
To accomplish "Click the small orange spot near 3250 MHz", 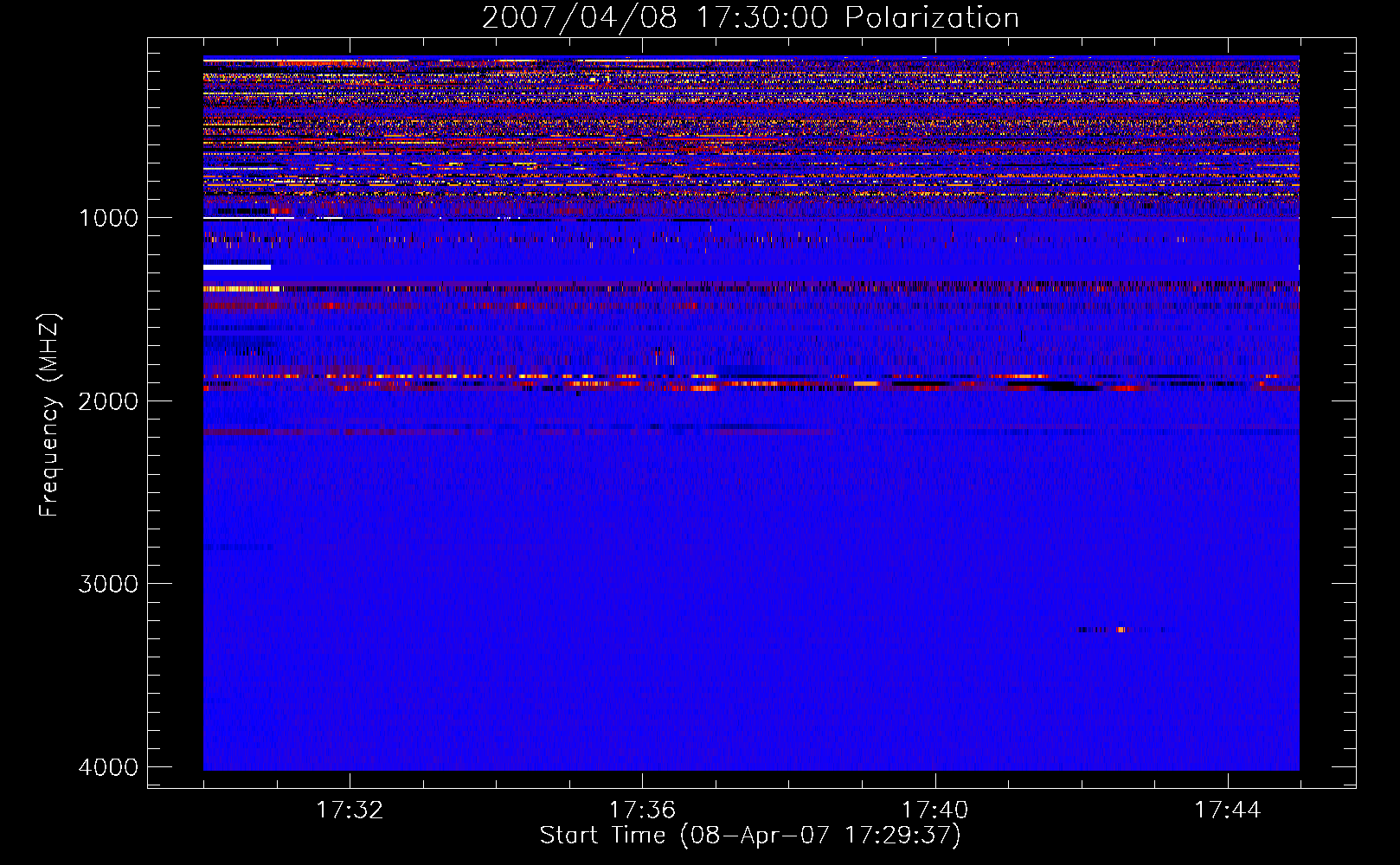I will [x=1121, y=630].
